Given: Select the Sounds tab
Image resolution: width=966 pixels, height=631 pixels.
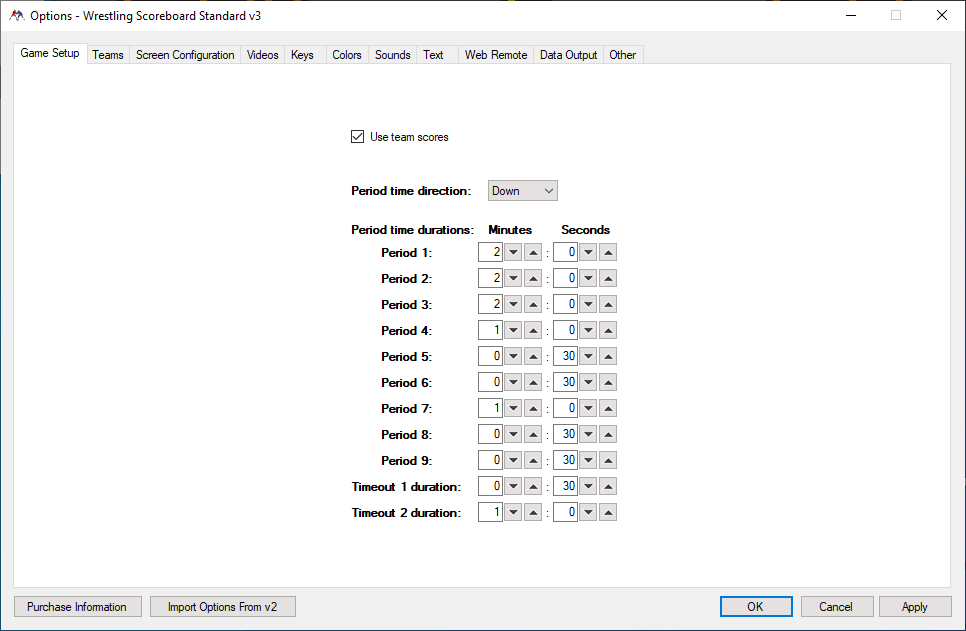Looking at the screenshot, I should click(x=392, y=55).
